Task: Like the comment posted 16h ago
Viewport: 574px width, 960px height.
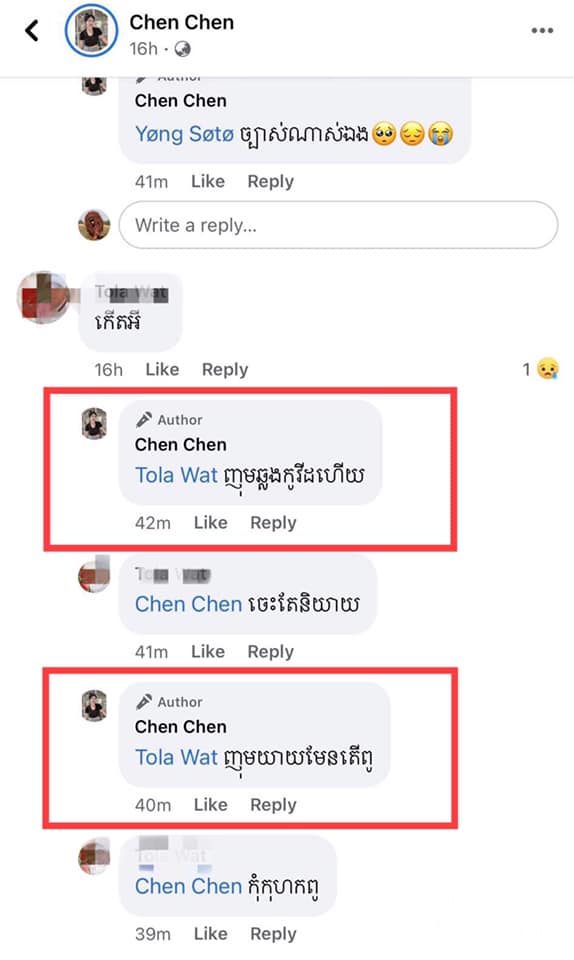Action: pyautogui.click(x=162, y=369)
